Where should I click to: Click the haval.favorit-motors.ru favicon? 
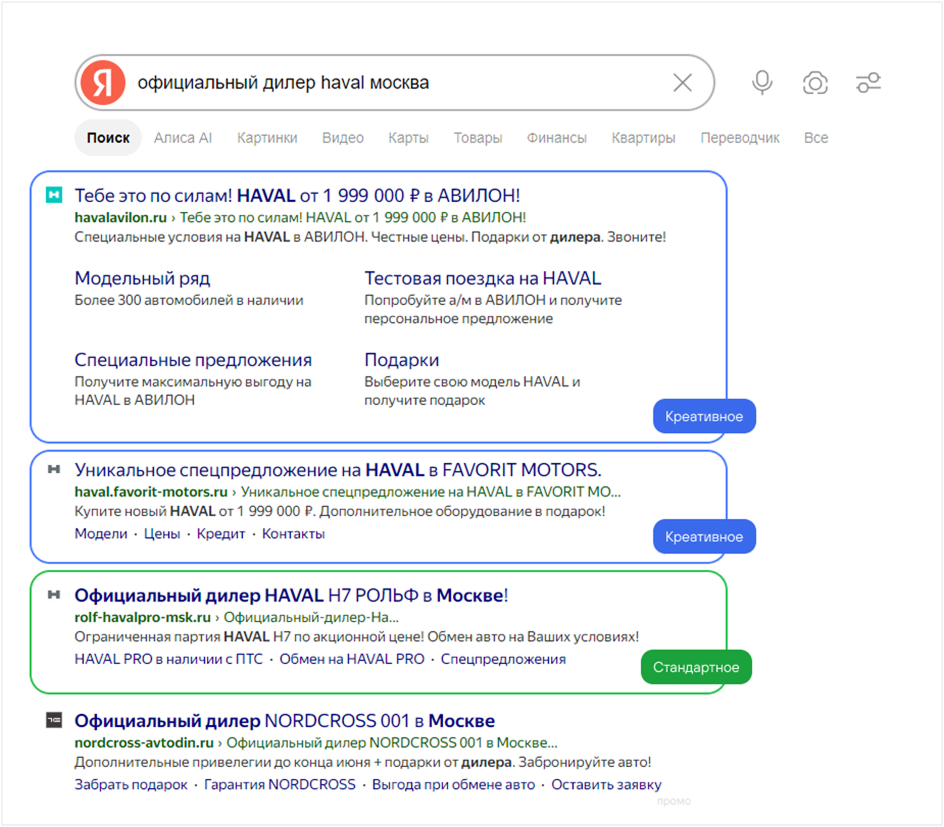54,469
